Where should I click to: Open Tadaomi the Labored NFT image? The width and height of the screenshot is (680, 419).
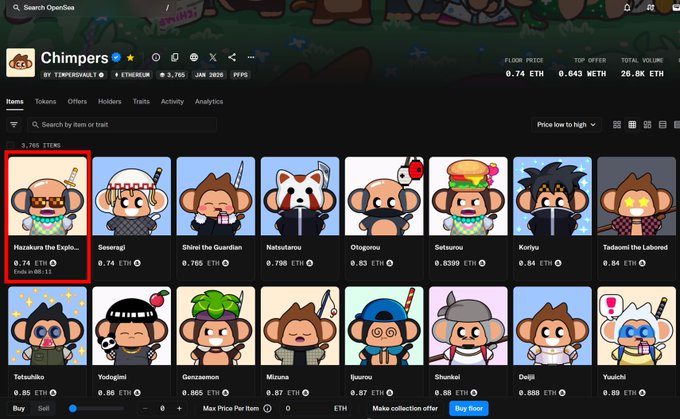click(x=637, y=196)
